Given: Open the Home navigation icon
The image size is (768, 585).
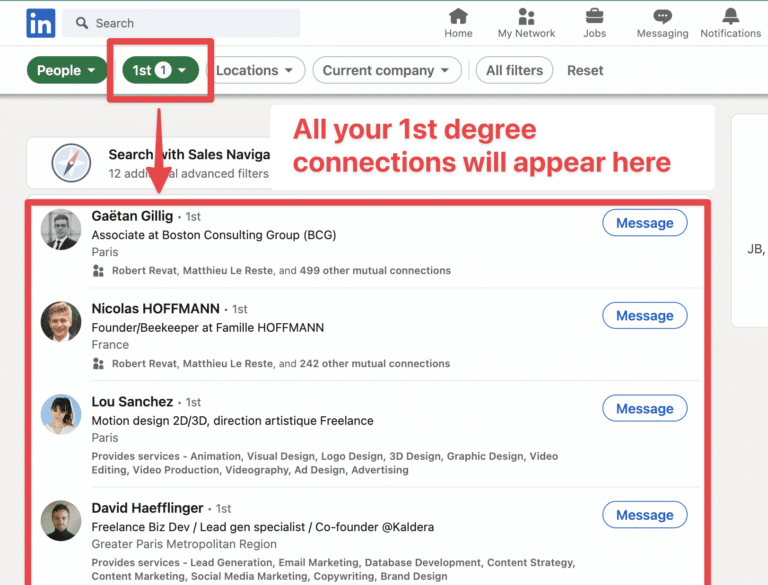Looking at the screenshot, I should tap(458, 17).
